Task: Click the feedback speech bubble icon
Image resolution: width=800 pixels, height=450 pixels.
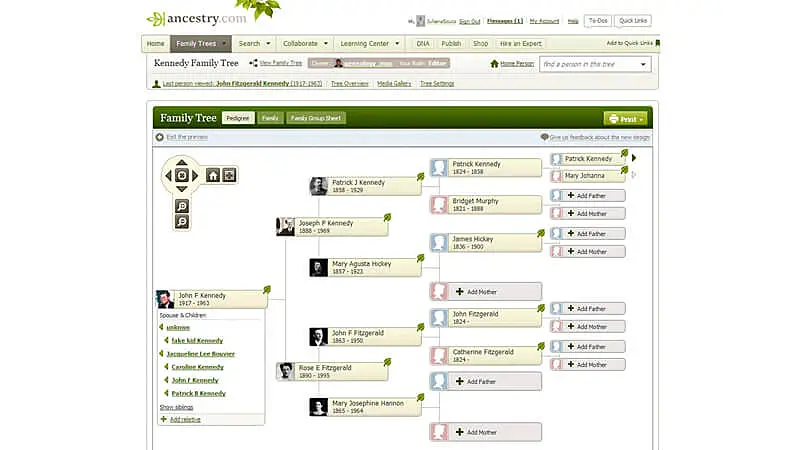Action: pyautogui.click(x=544, y=137)
